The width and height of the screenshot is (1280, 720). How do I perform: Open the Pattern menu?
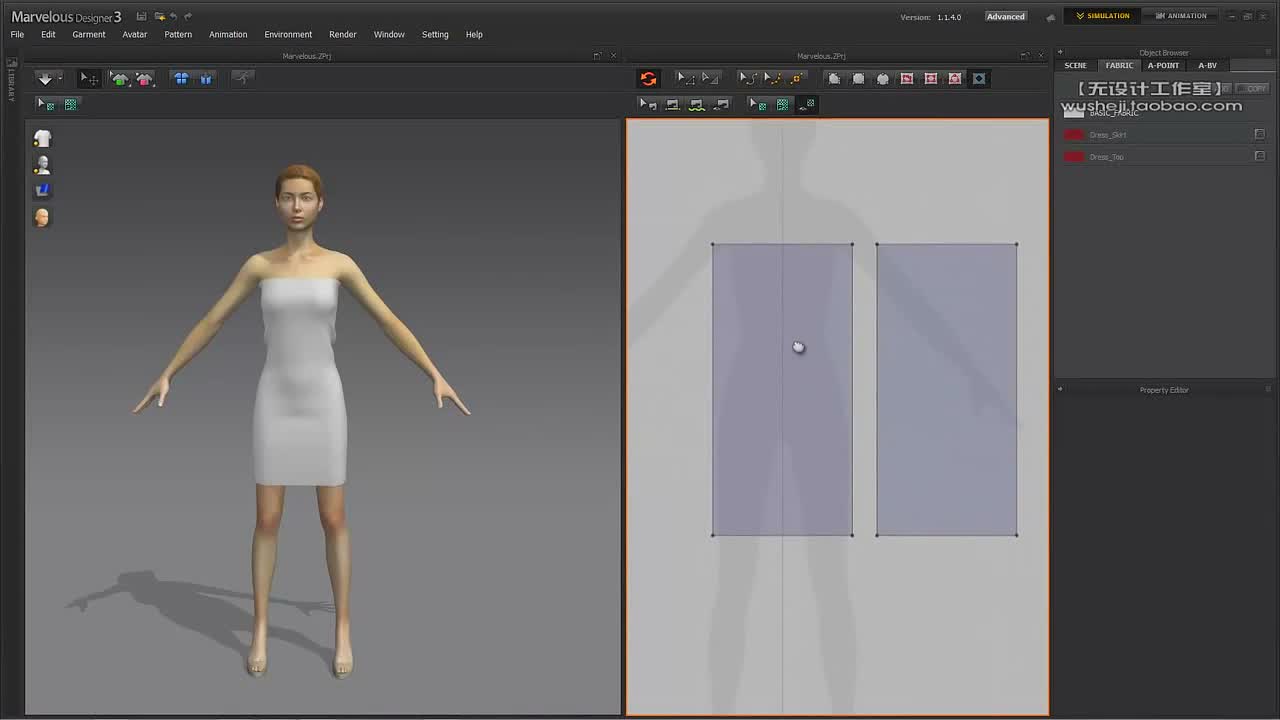178,34
